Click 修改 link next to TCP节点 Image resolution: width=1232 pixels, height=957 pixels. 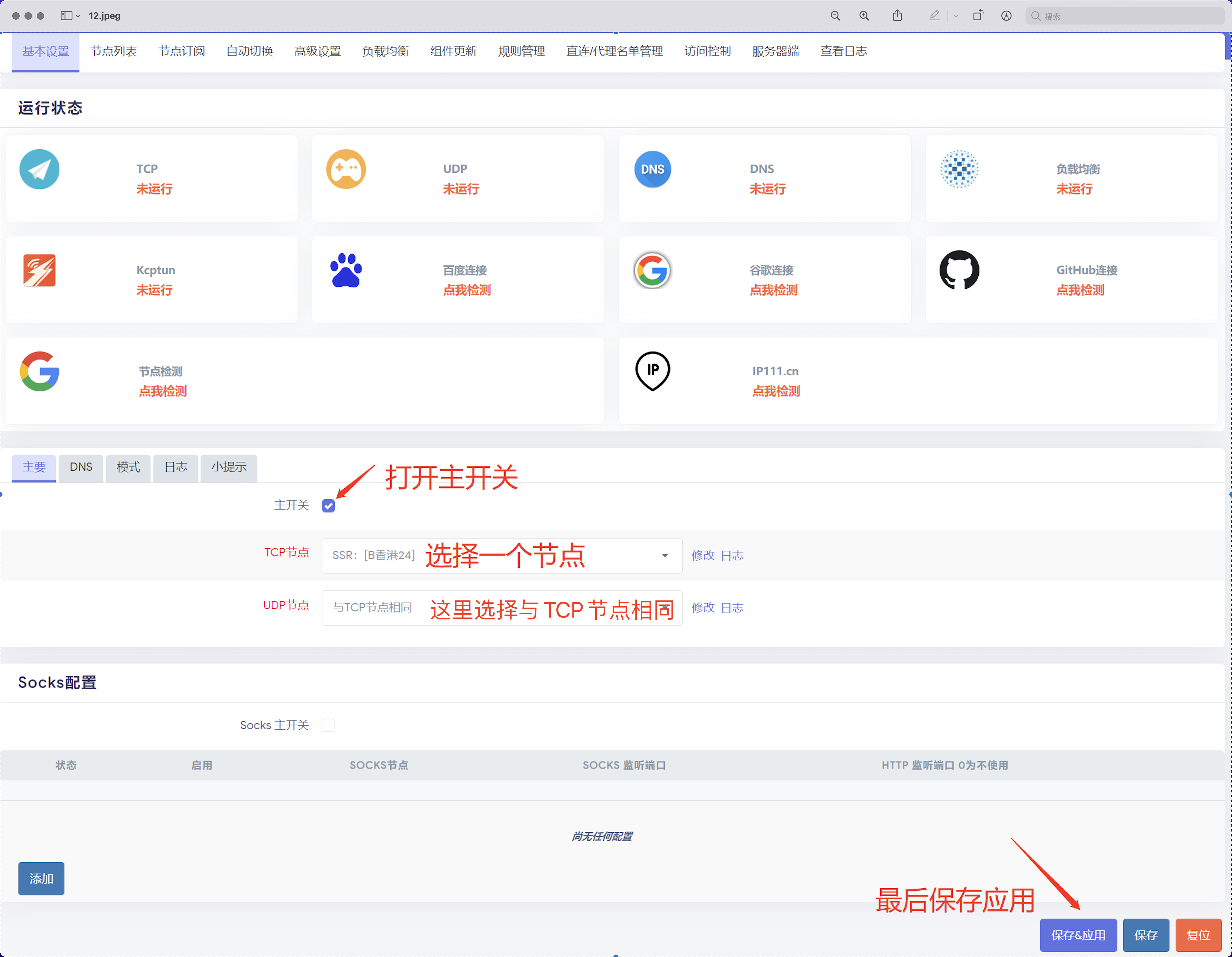pos(702,556)
